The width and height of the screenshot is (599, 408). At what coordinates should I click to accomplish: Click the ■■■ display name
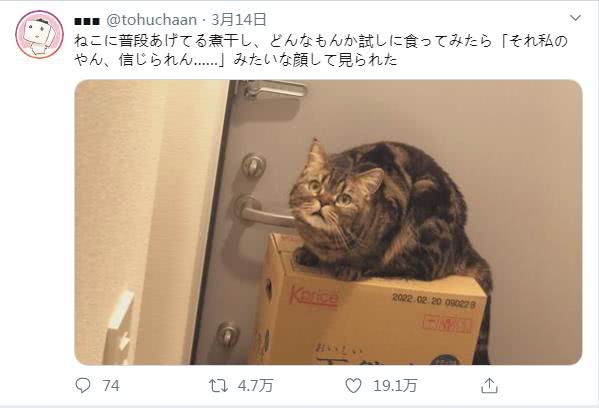[87, 21]
